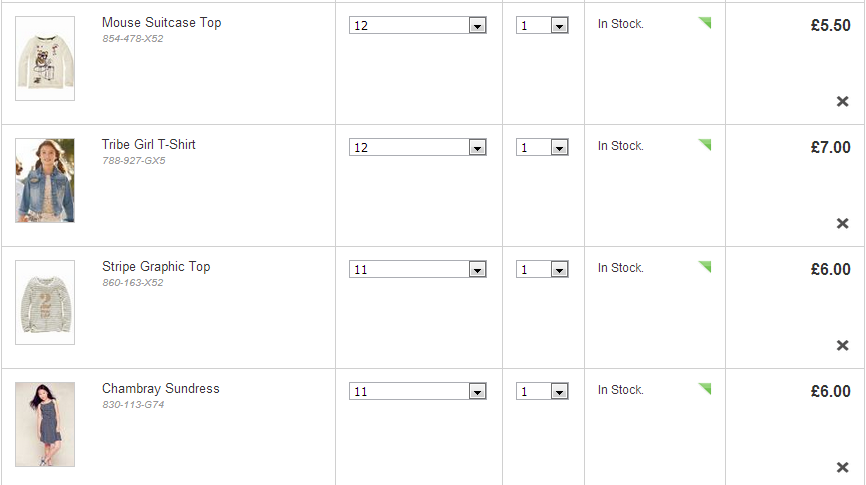Open size dropdown for Mouse Suitcase Top

click(418, 25)
